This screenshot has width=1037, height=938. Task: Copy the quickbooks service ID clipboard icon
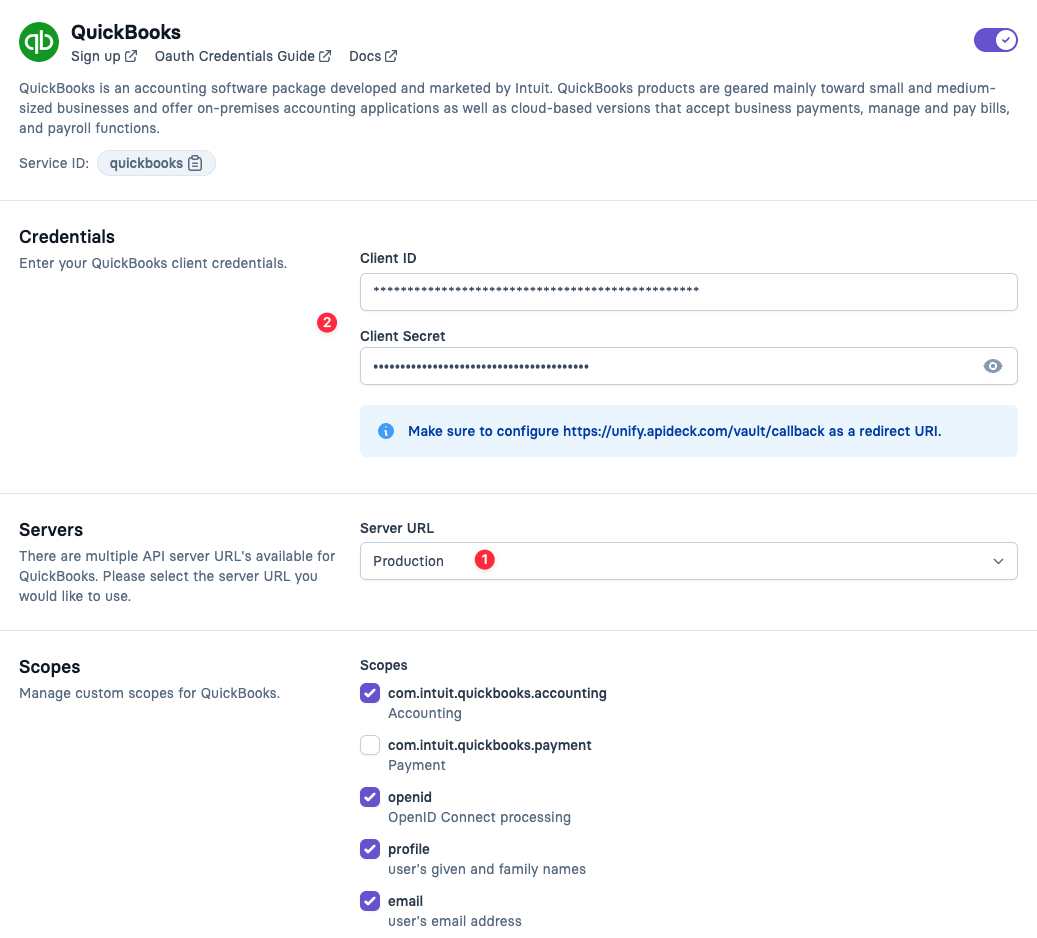pos(195,163)
